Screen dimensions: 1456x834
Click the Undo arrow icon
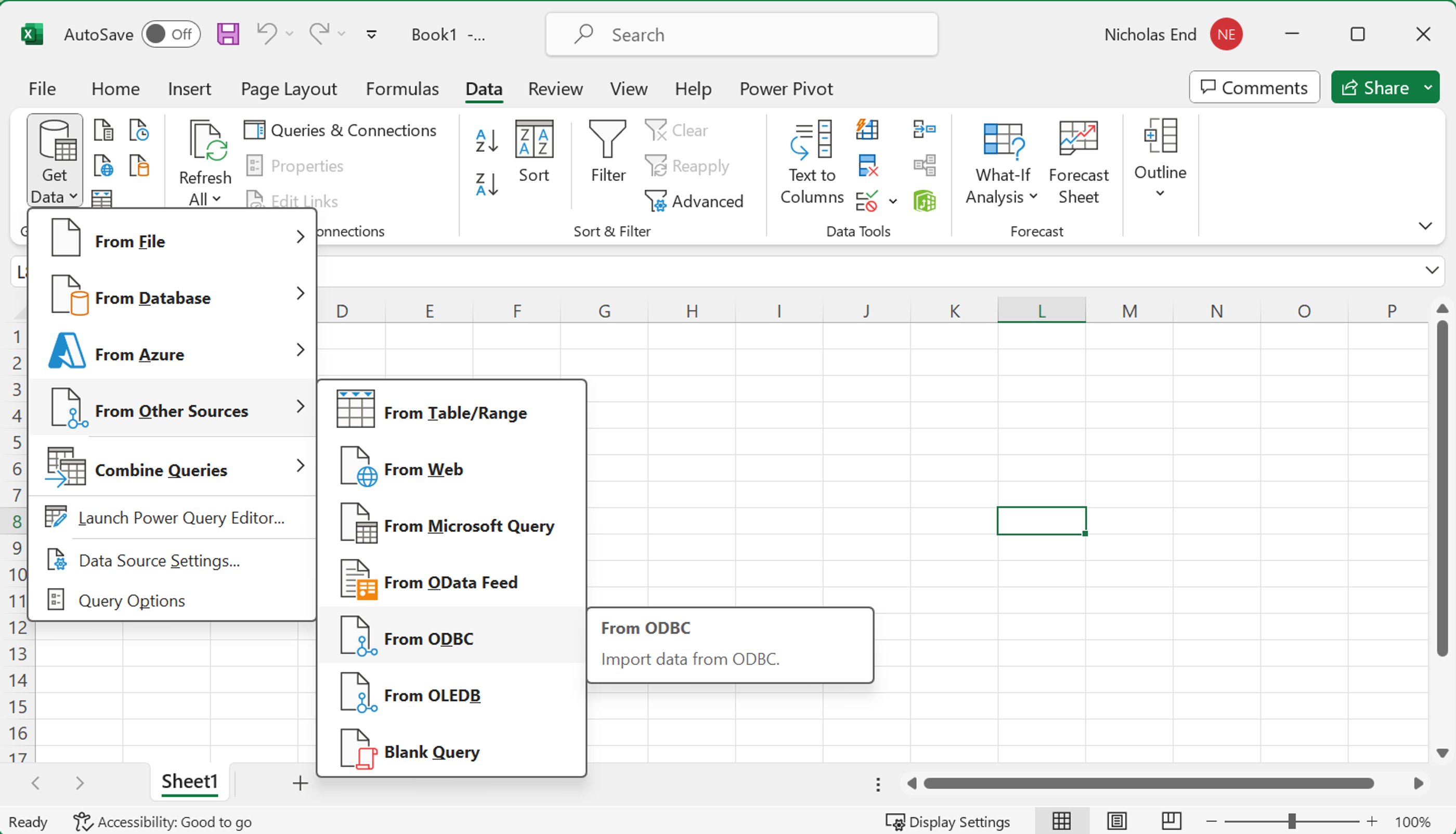(267, 34)
